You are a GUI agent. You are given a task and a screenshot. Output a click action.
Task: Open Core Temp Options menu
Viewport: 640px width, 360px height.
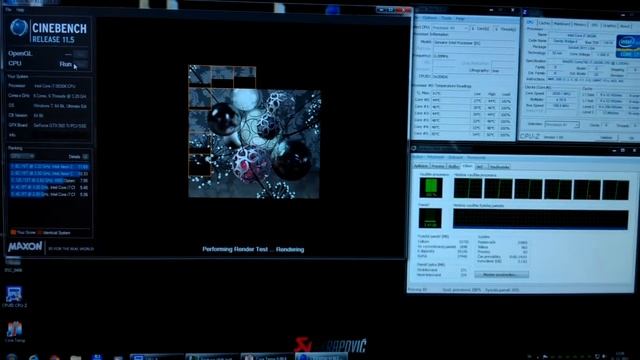pyautogui.click(x=429, y=18)
